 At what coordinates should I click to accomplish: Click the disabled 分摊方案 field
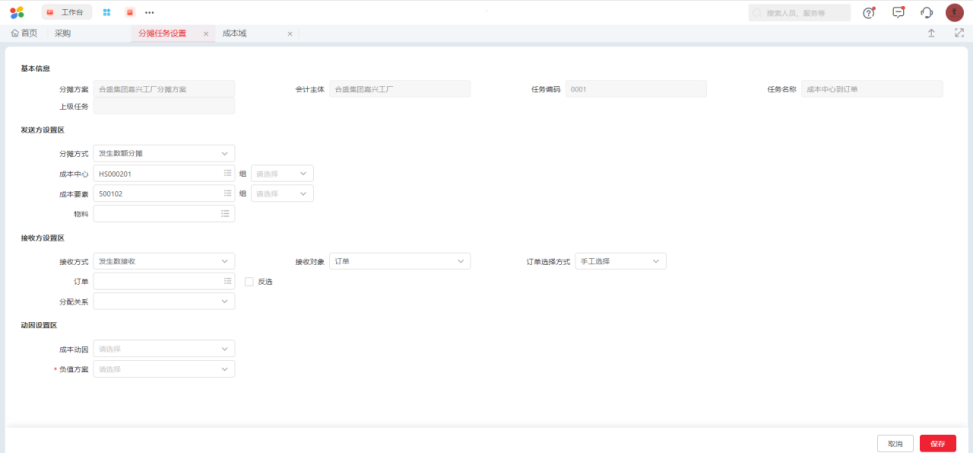[x=164, y=89]
